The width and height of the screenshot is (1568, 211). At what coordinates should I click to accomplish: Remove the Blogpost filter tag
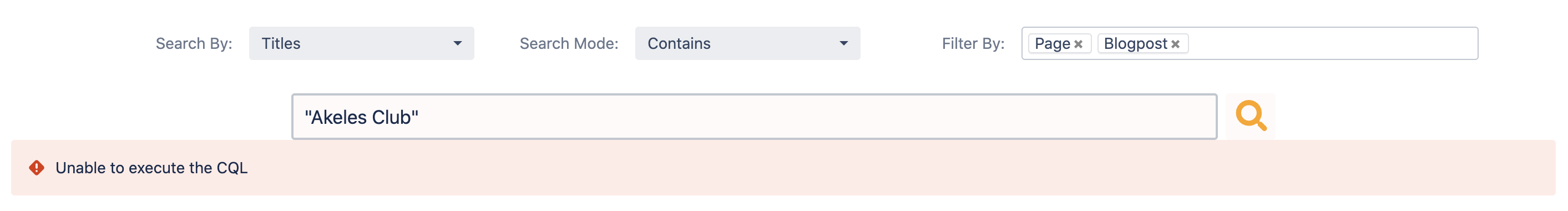(1175, 44)
